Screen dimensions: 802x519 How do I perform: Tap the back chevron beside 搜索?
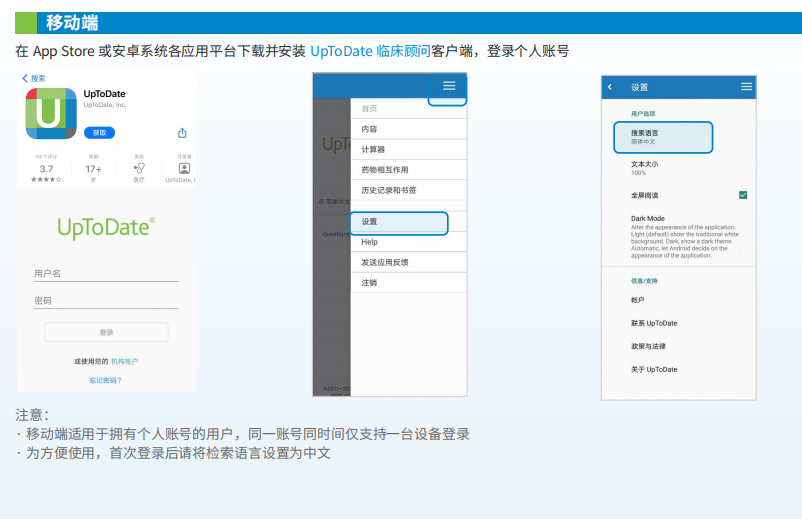point(25,78)
